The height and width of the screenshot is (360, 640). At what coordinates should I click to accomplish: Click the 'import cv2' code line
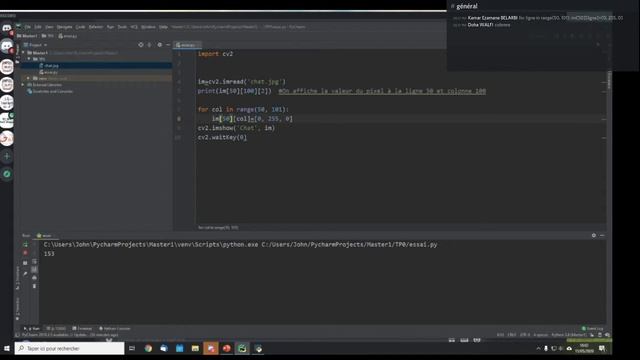(215, 54)
